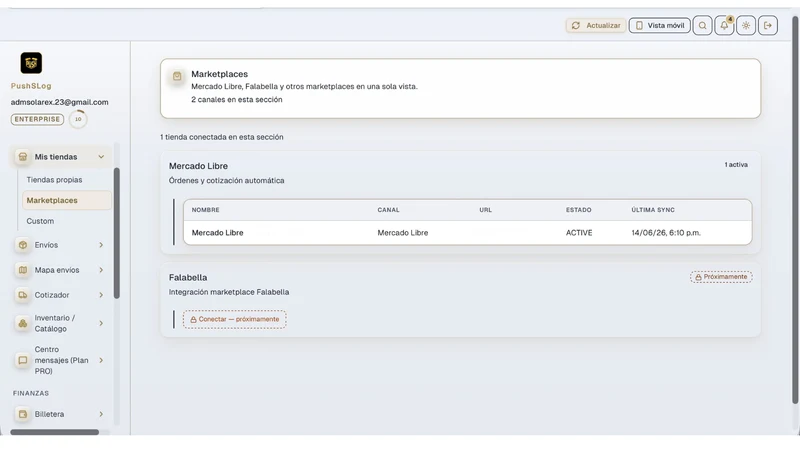Expand the Envíos chevron
The width and height of the screenshot is (800, 450).
pyautogui.click(x=101, y=245)
